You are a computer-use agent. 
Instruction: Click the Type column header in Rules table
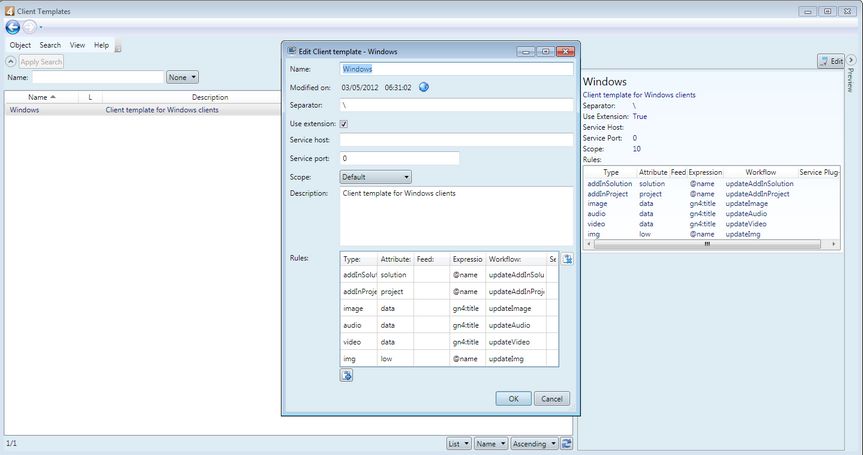(x=358, y=259)
